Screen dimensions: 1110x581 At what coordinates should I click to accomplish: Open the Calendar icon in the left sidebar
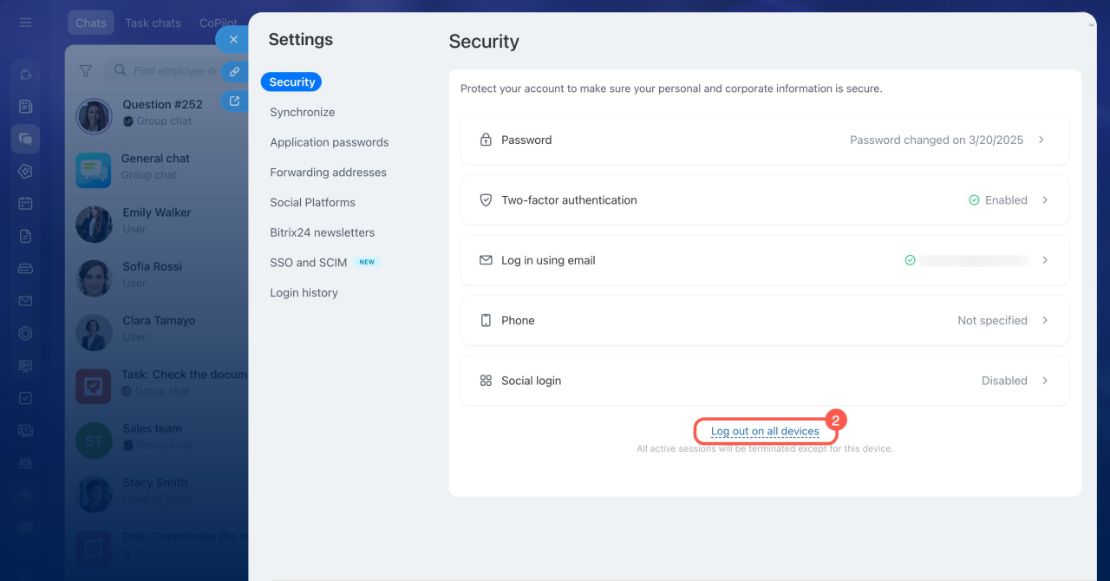pos(25,204)
